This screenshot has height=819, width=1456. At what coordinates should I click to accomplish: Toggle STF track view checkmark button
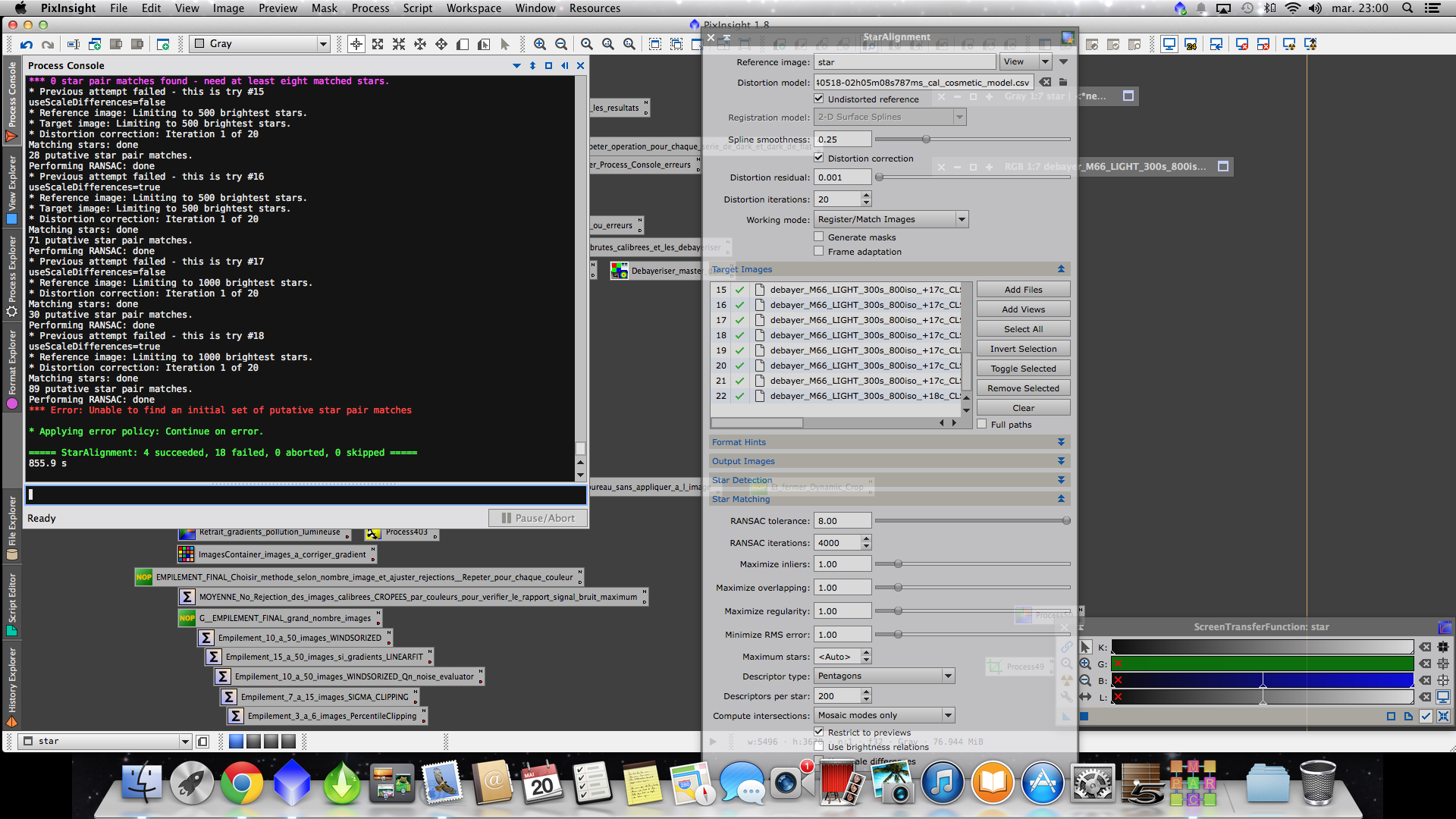[x=1426, y=716]
